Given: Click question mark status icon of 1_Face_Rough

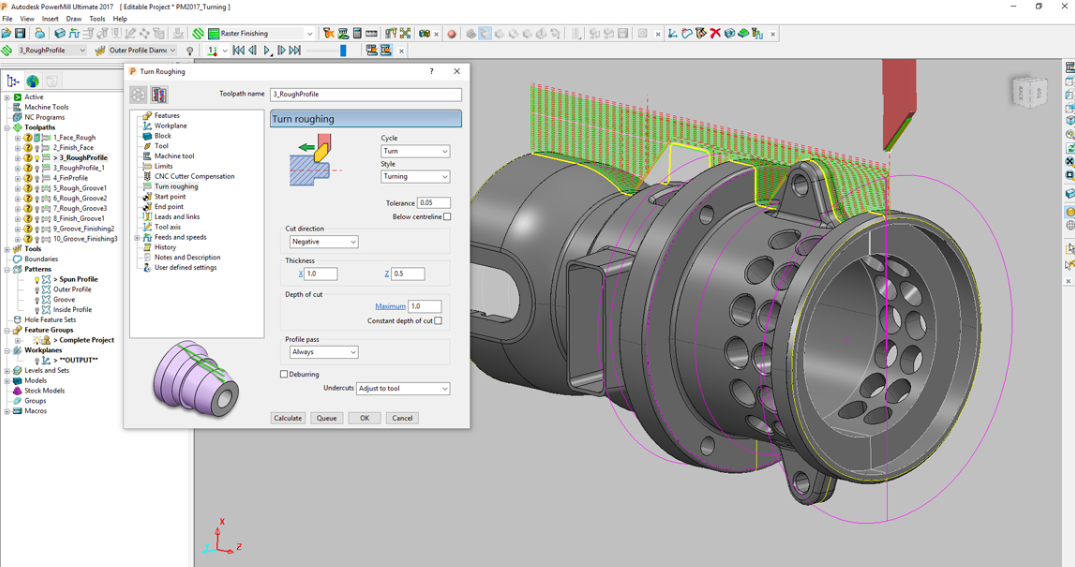Looking at the screenshot, I should [28, 138].
